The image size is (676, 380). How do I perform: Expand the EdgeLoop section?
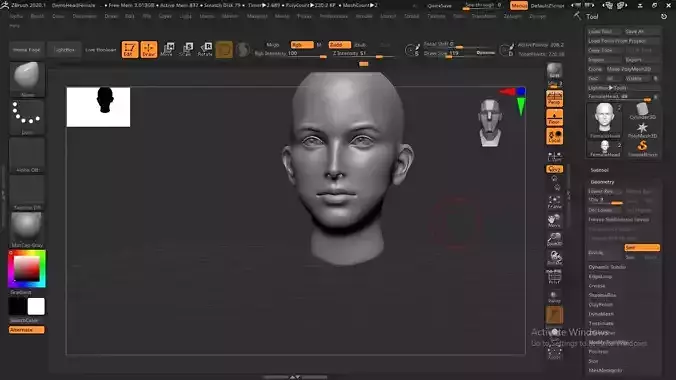(600, 276)
